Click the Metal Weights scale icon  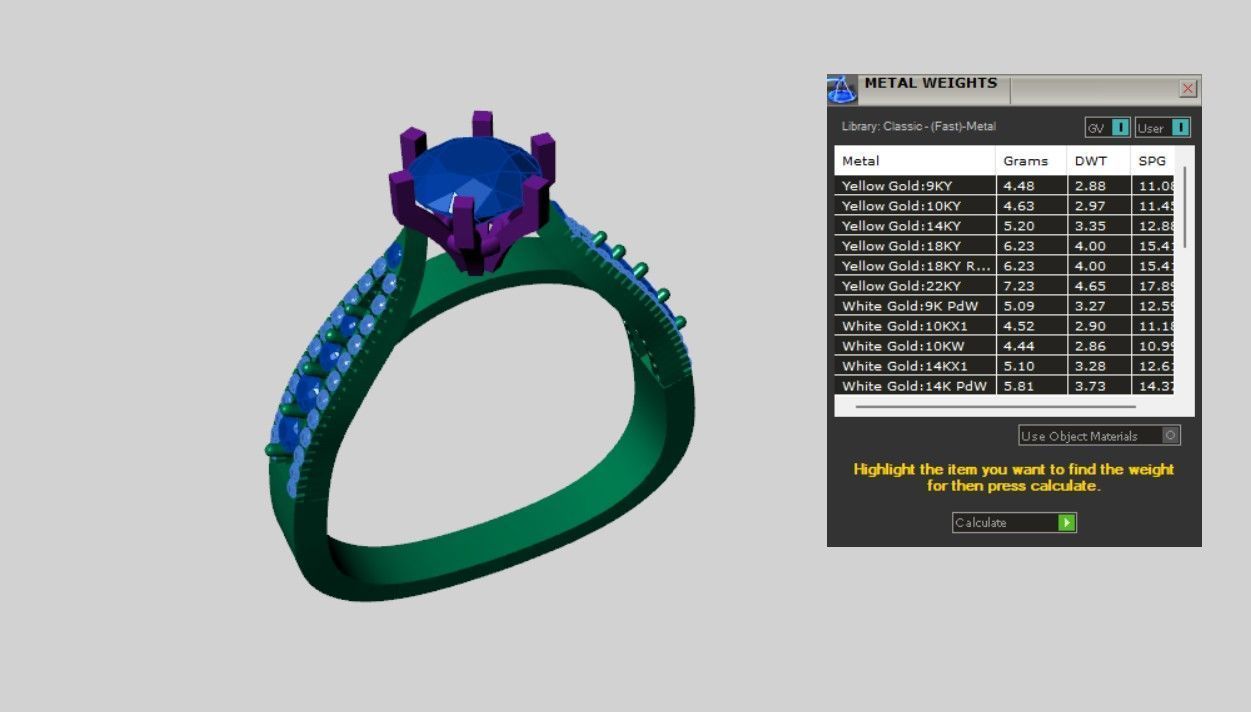pyautogui.click(x=842, y=89)
